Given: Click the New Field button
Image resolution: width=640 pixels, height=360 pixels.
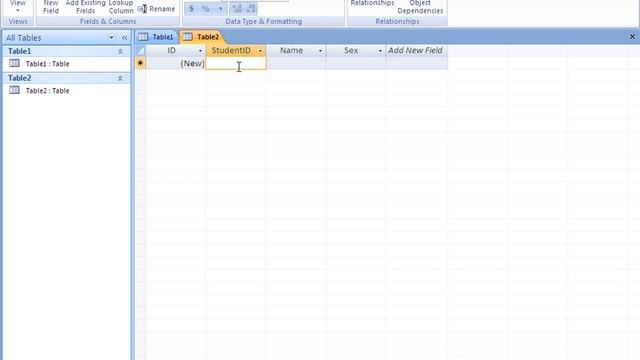Looking at the screenshot, I should pyautogui.click(x=51, y=7).
